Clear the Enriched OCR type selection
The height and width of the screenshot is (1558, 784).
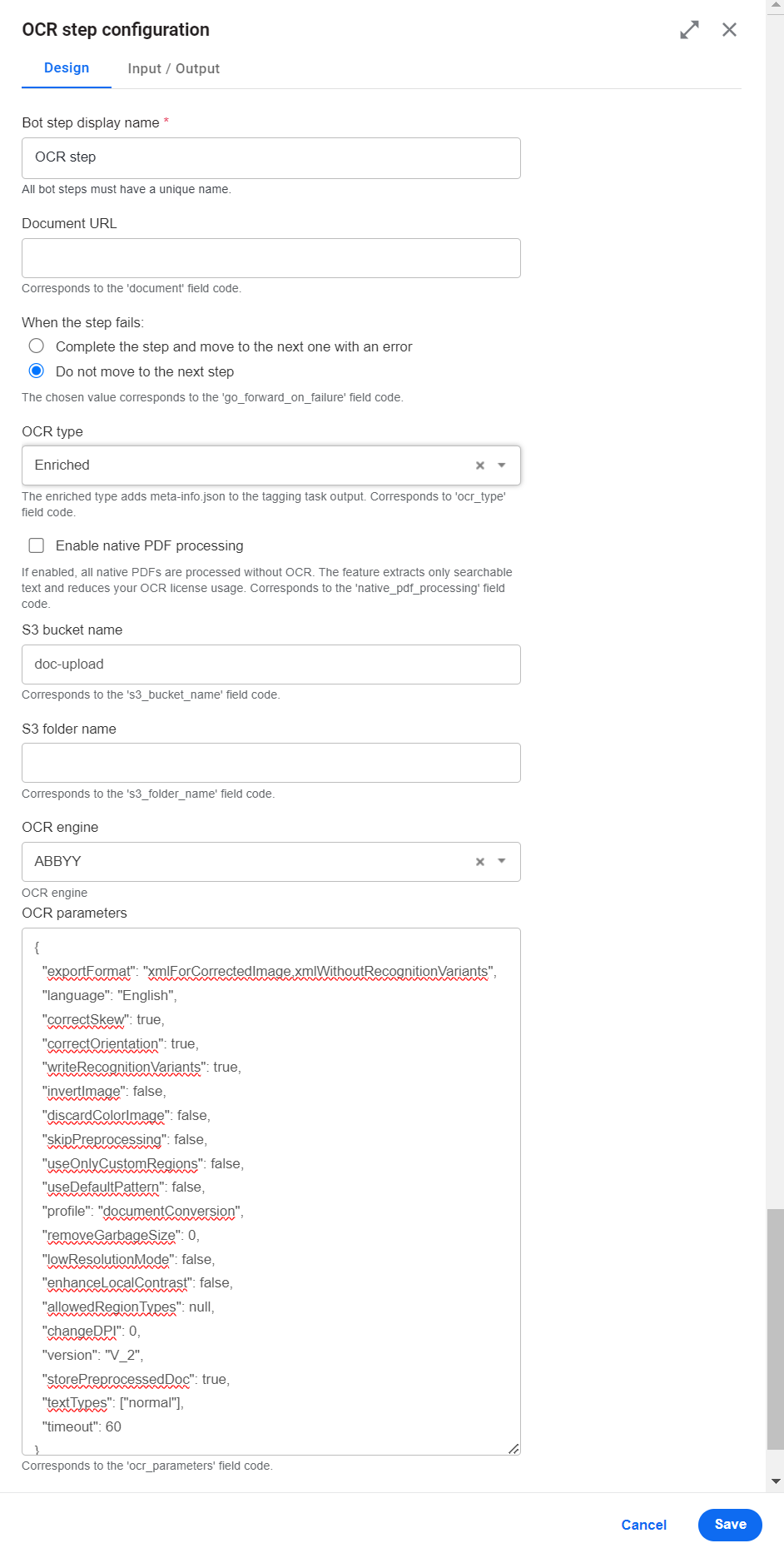pyautogui.click(x=480, y=465)
